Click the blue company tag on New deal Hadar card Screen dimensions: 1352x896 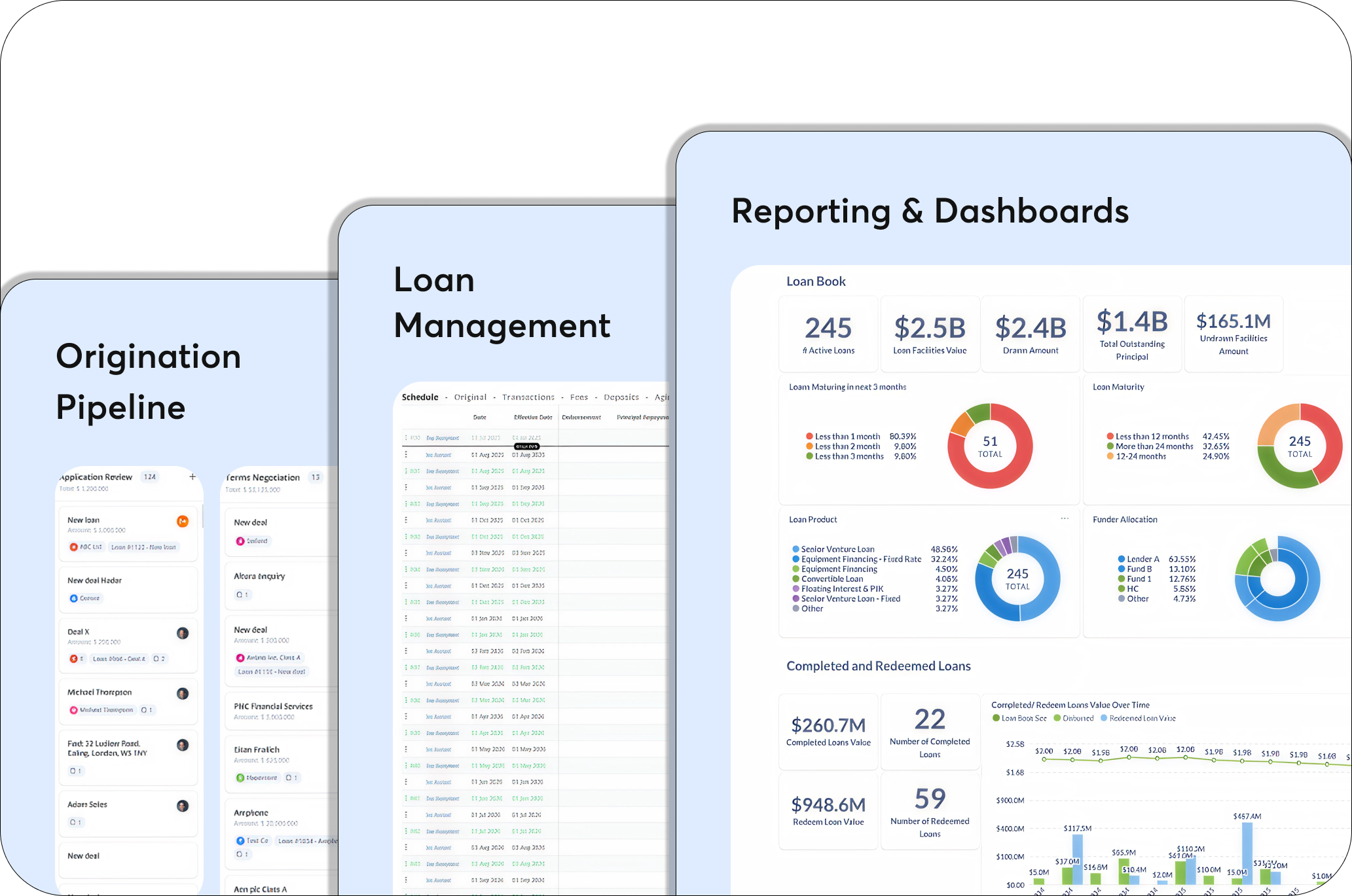[x=85, y=598]
